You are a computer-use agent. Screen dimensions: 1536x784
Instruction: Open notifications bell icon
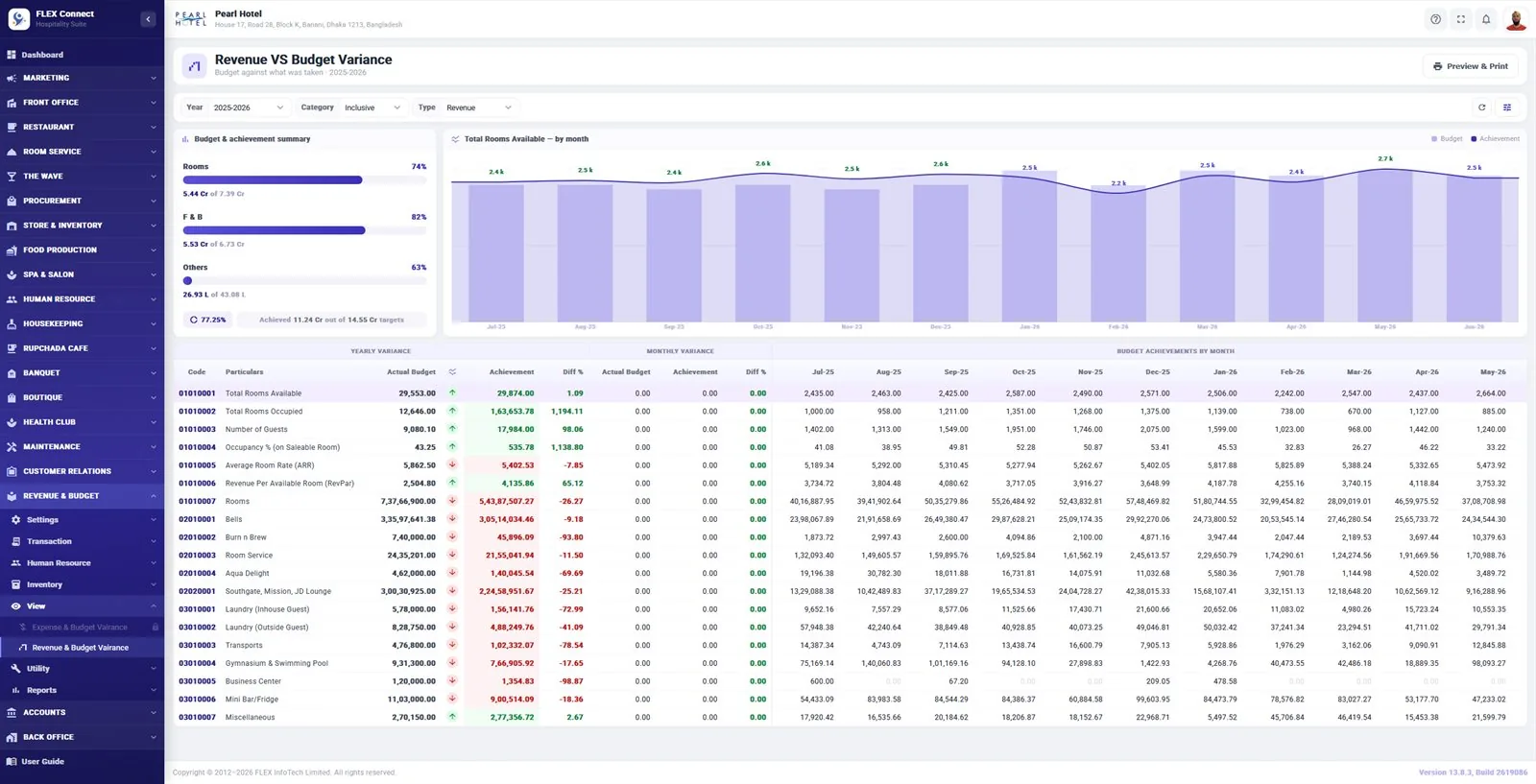click(1486, 19)
